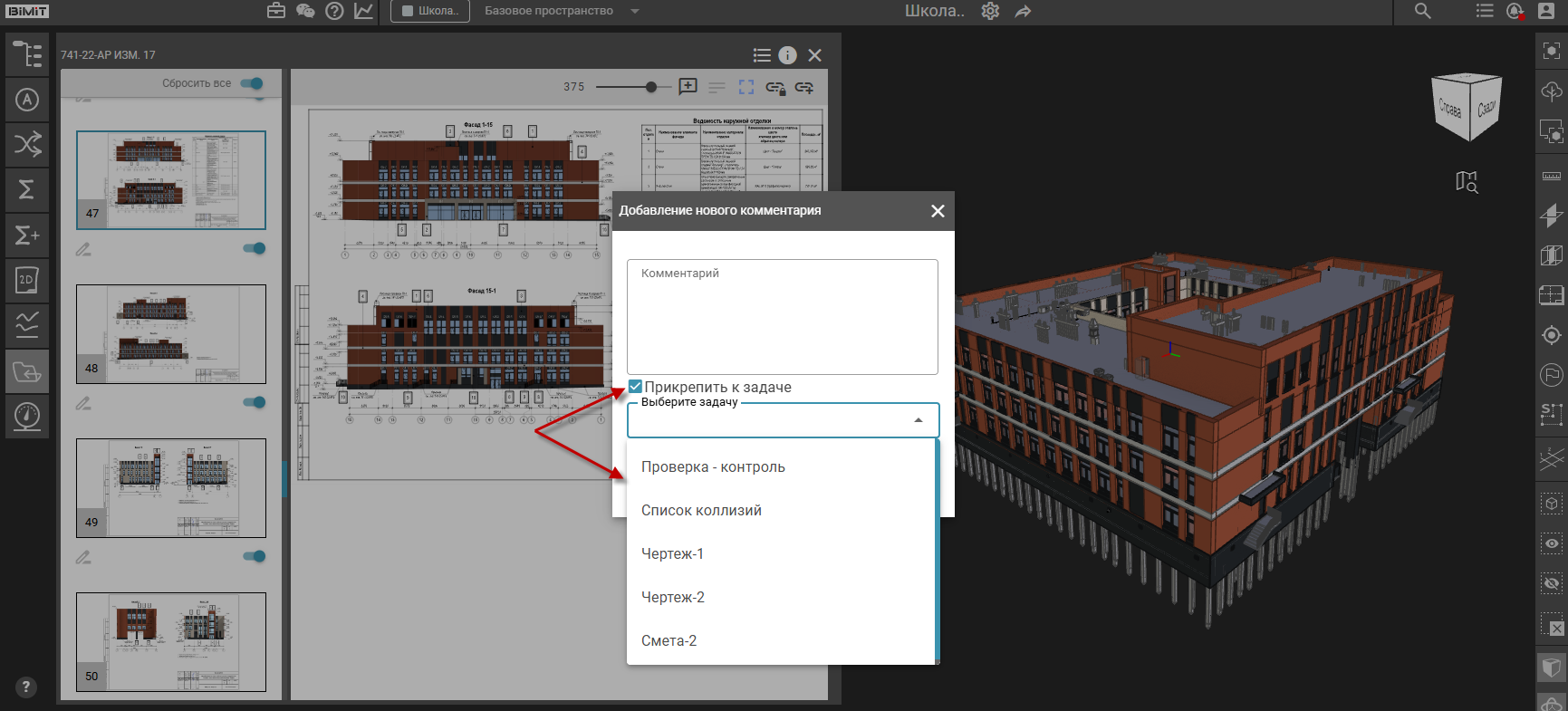Open the model tree structure panel

27,54
